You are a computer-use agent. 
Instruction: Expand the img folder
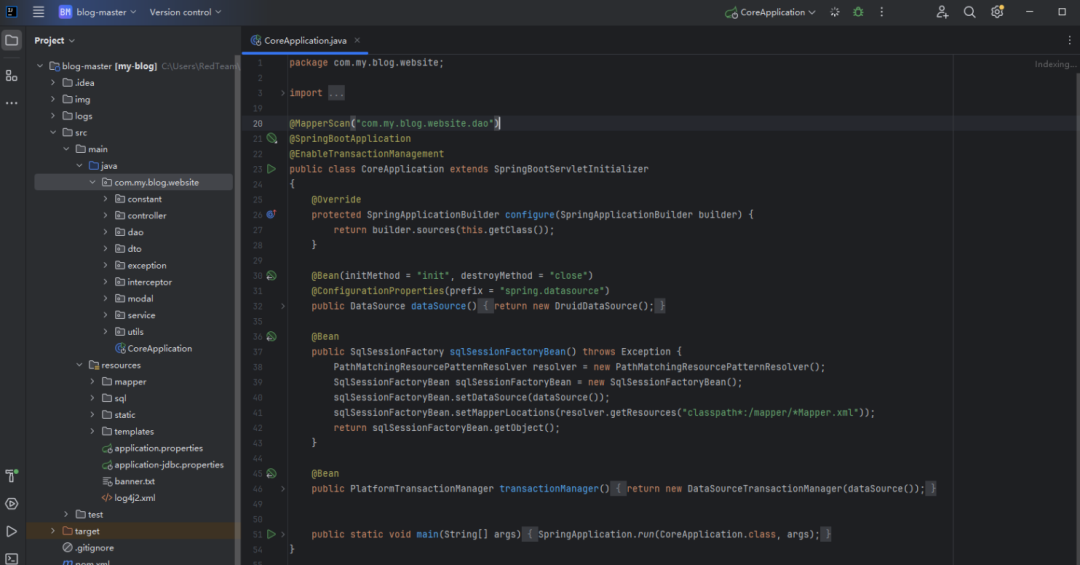click(53, 99)
